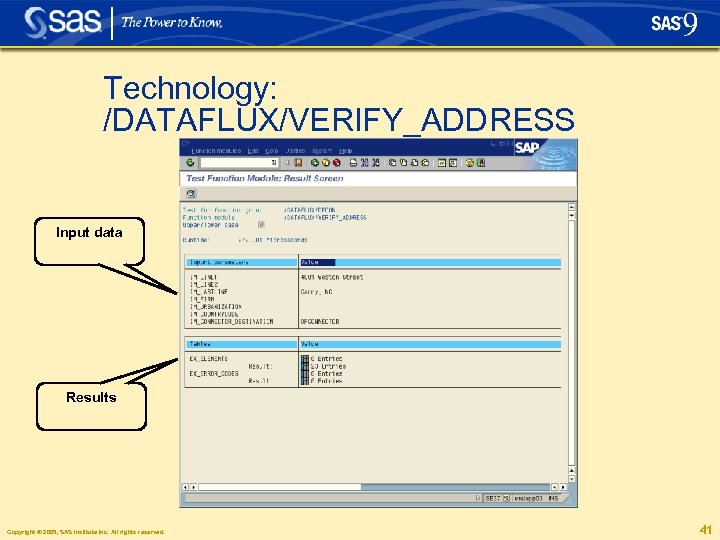
Task: Click the IM_CONNECTOR_DESTINATION parameter row
Action: tap(231, 321)
